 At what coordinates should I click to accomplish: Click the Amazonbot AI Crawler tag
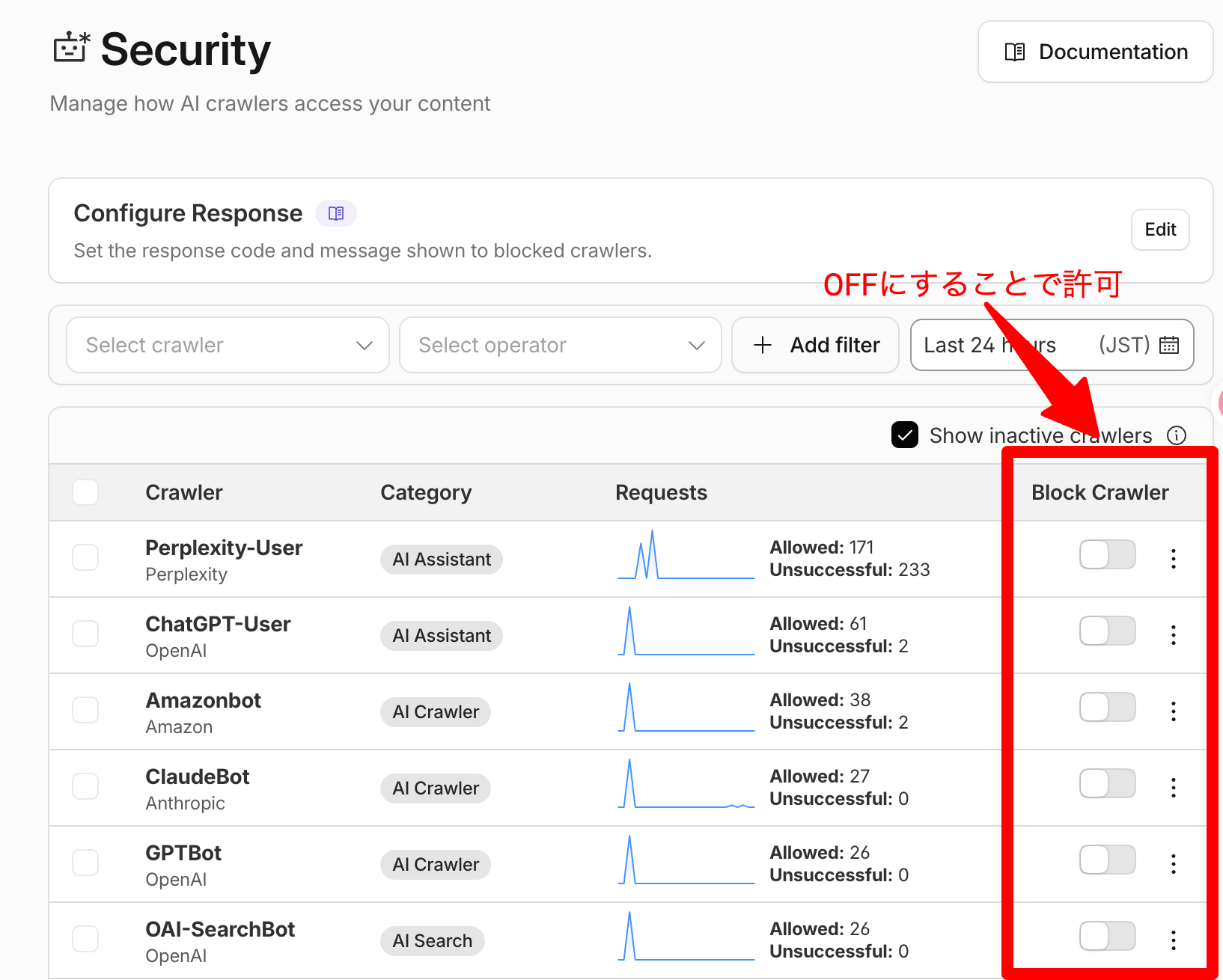[x=436, y=711]
